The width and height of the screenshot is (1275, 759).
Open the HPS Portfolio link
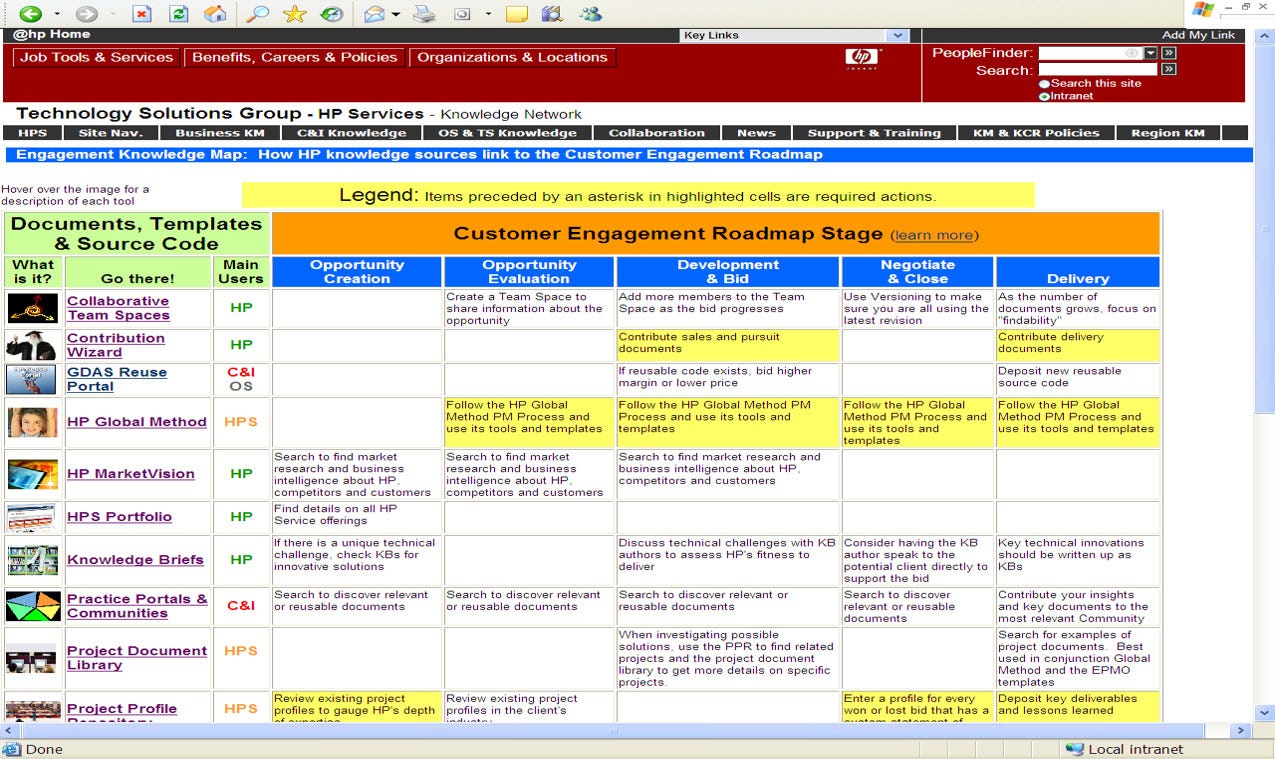coord(119,517)
